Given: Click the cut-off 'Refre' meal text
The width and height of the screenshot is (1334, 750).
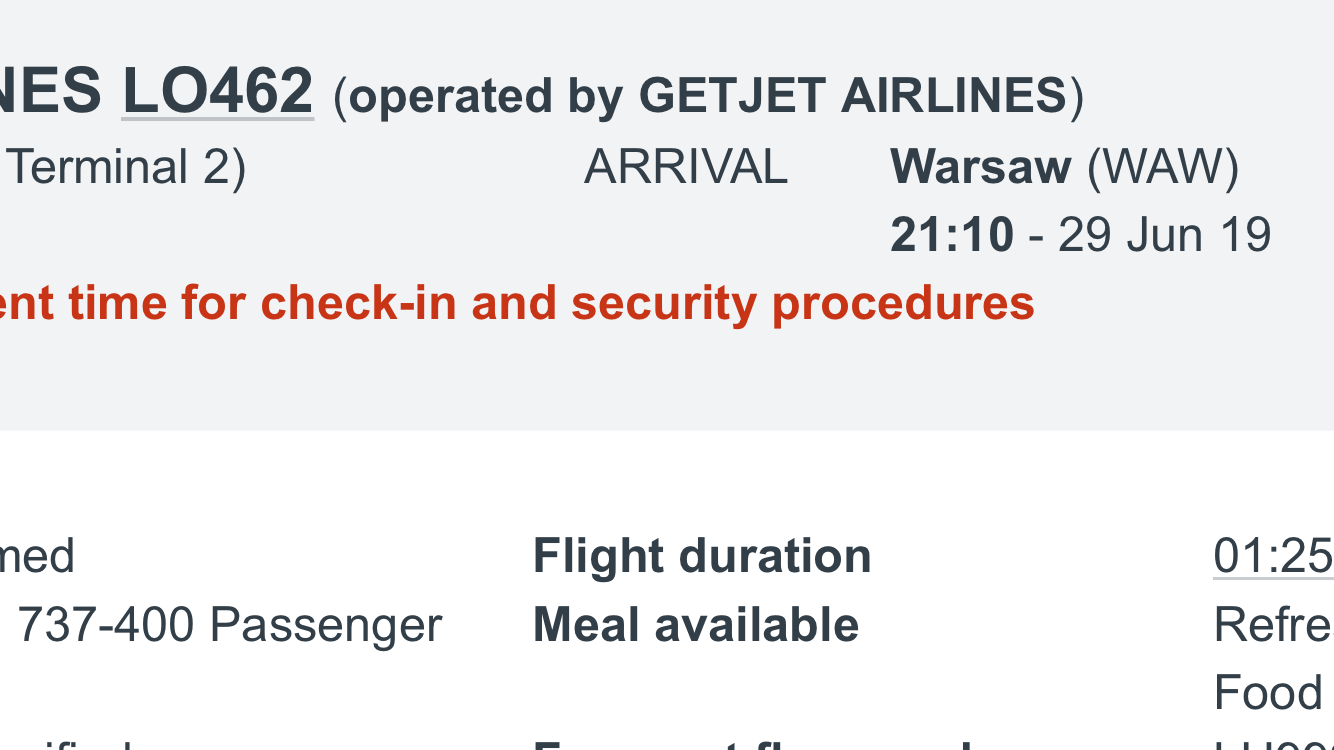Looking at the screenshot, I should [x=1272, y=625].
